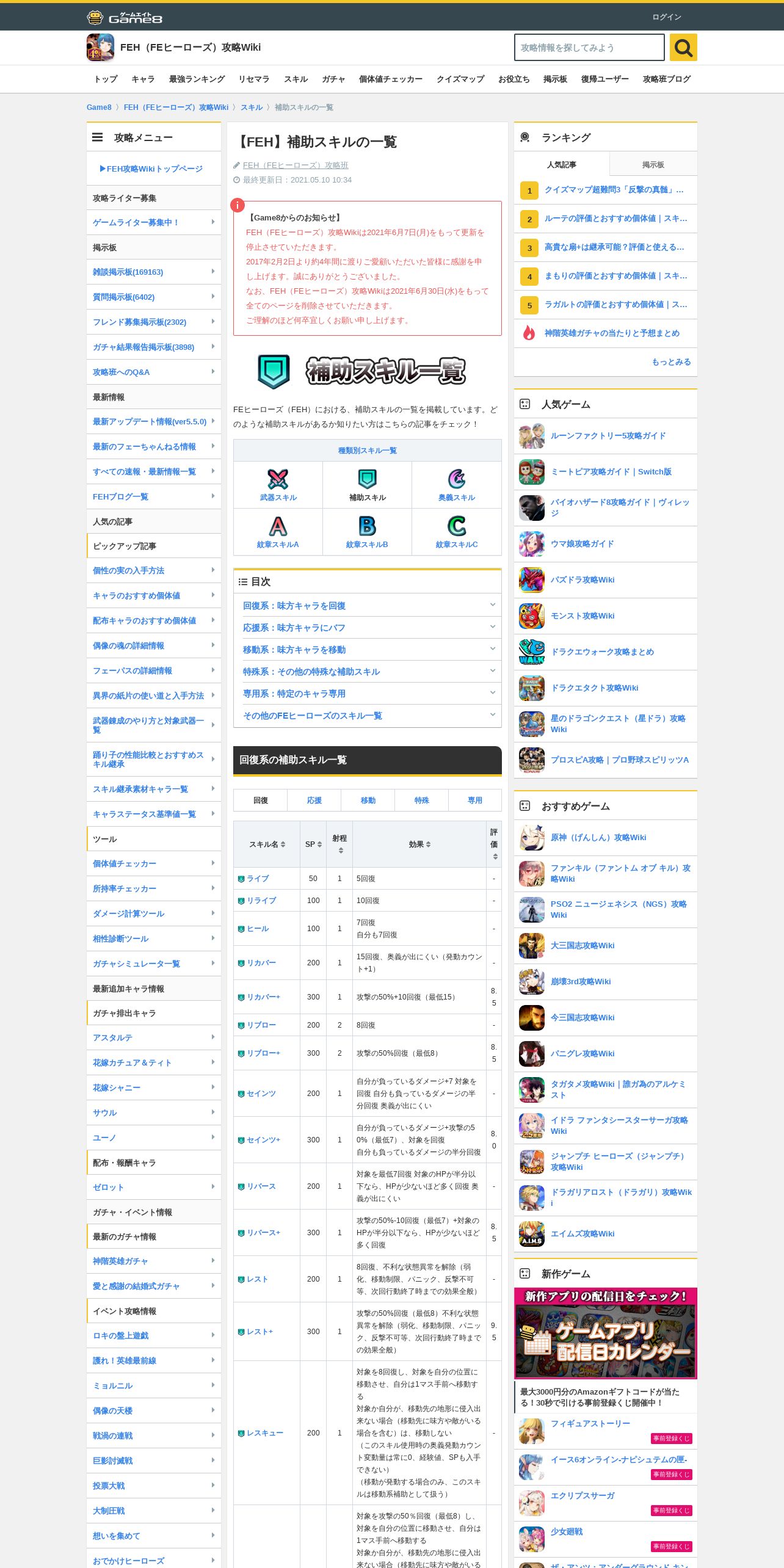
Task: Switch to 人気記事 ranking tab
Action: [x=562, y=165]
